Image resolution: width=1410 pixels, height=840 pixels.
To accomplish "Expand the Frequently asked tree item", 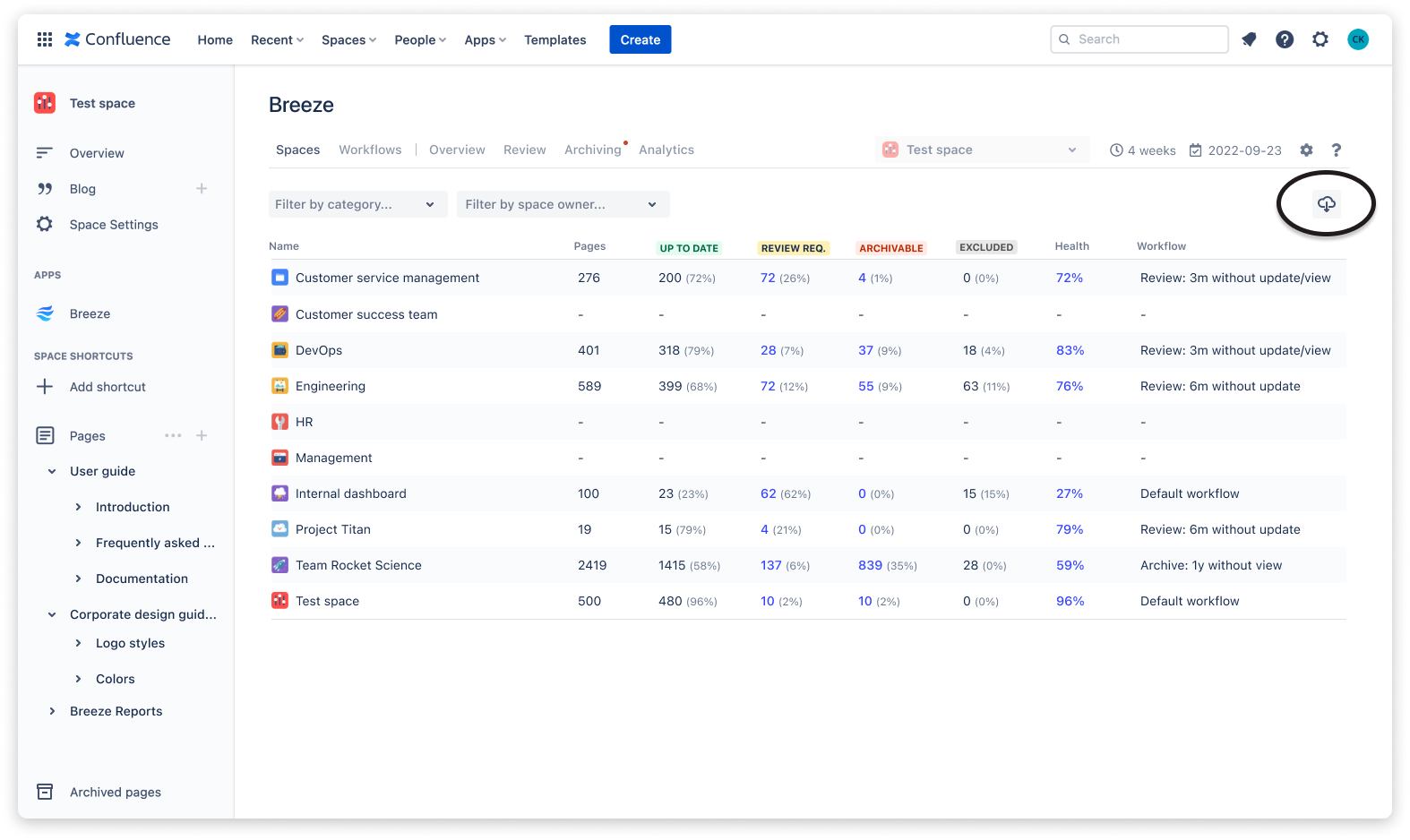I will 78,543.
